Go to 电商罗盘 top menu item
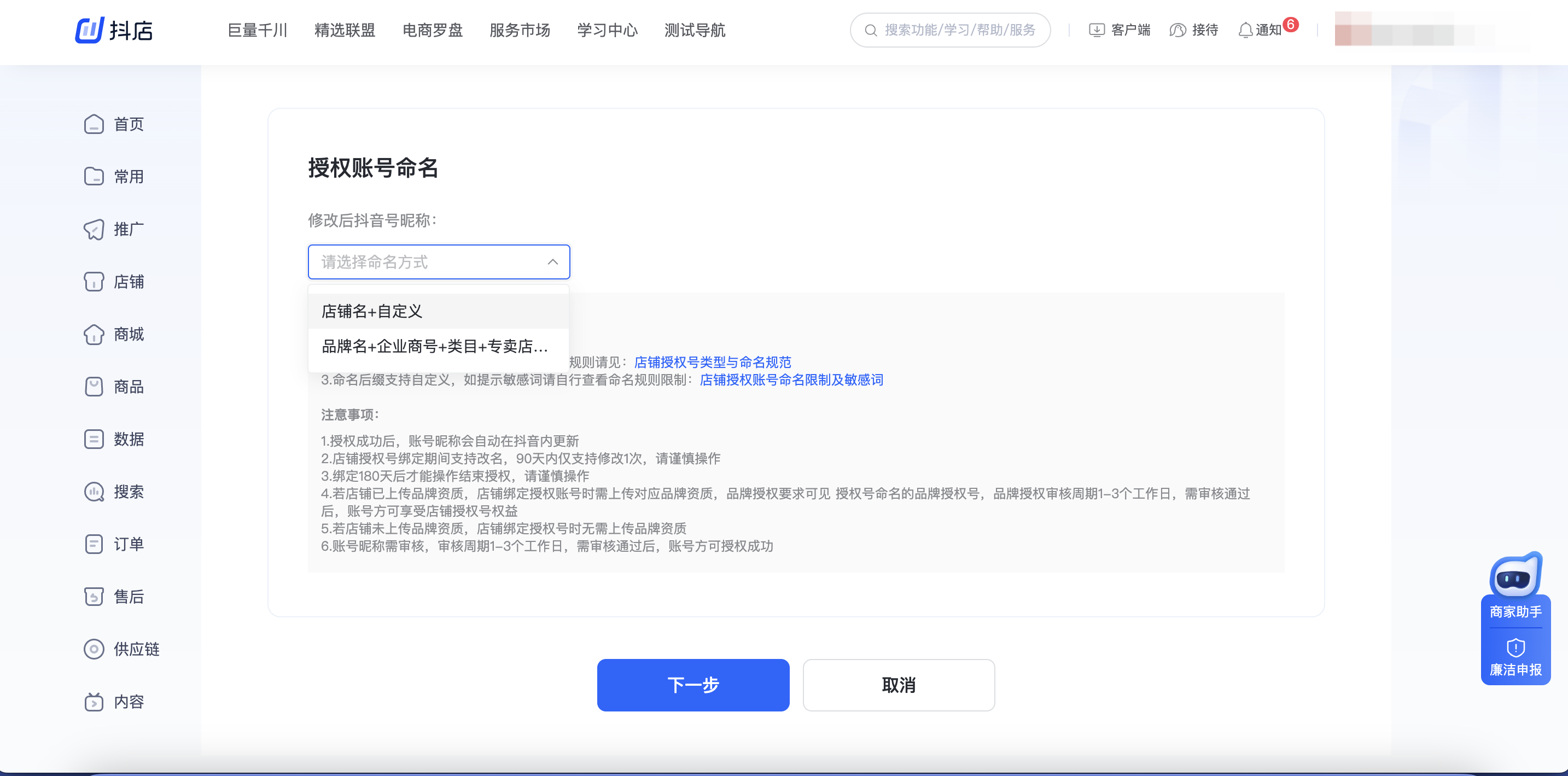1568x776 pixels. click(432, 30)
